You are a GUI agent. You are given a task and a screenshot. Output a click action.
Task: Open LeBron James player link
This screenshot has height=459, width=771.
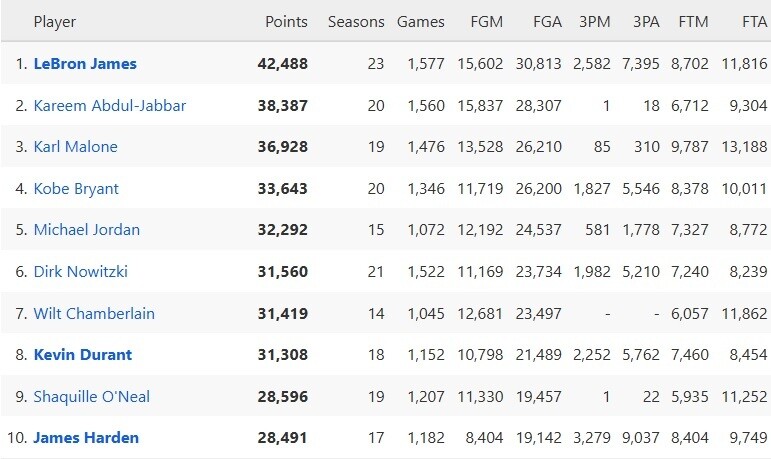pos(85,63)
